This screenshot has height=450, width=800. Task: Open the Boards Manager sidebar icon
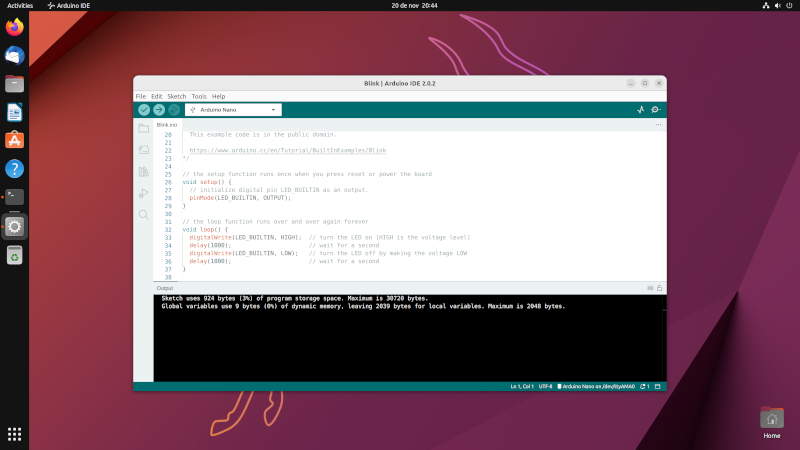pyautogui.click(x=144, y=150)
